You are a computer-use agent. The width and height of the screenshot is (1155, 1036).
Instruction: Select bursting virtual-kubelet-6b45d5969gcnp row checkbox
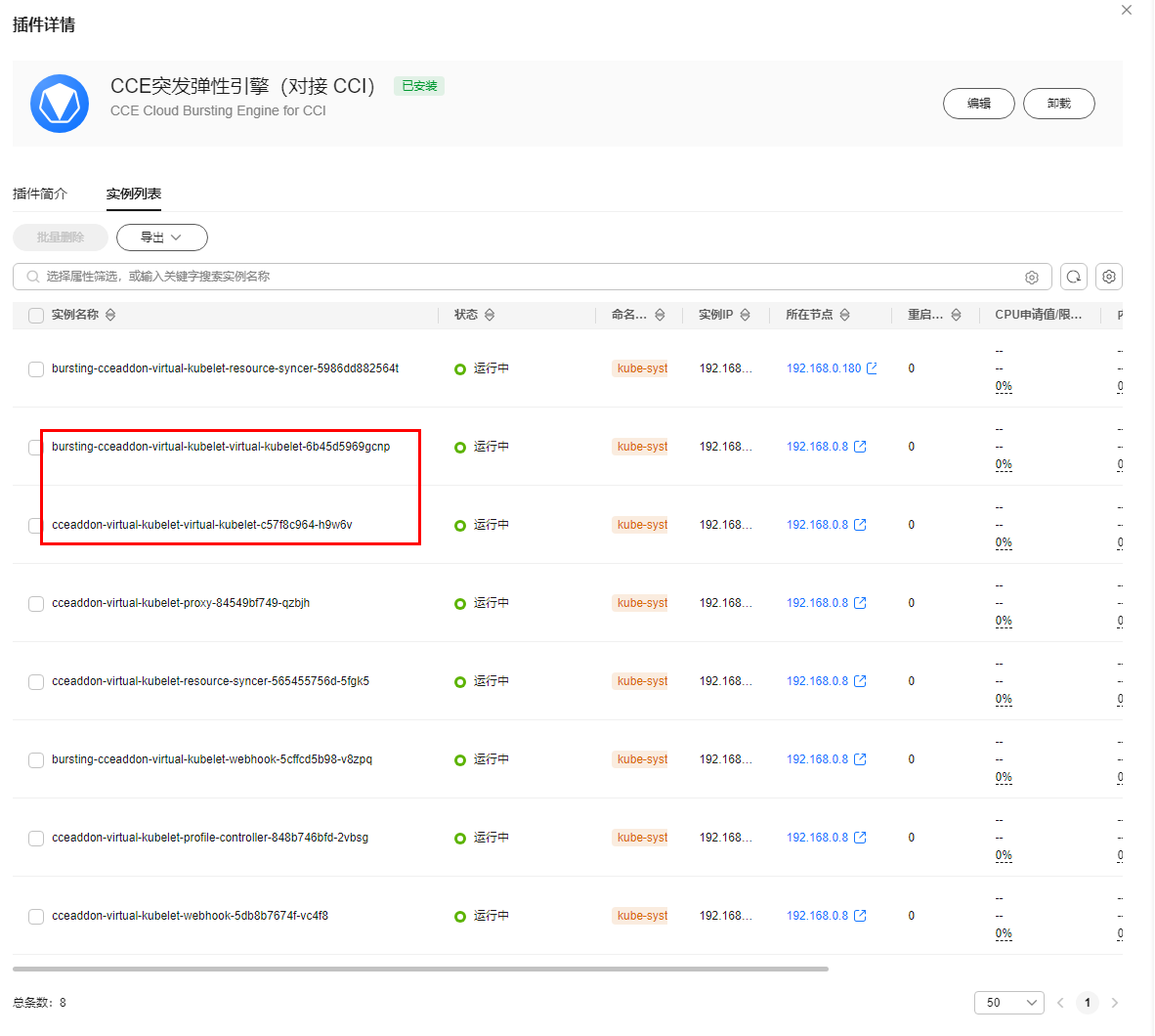(x=34, y=448)
